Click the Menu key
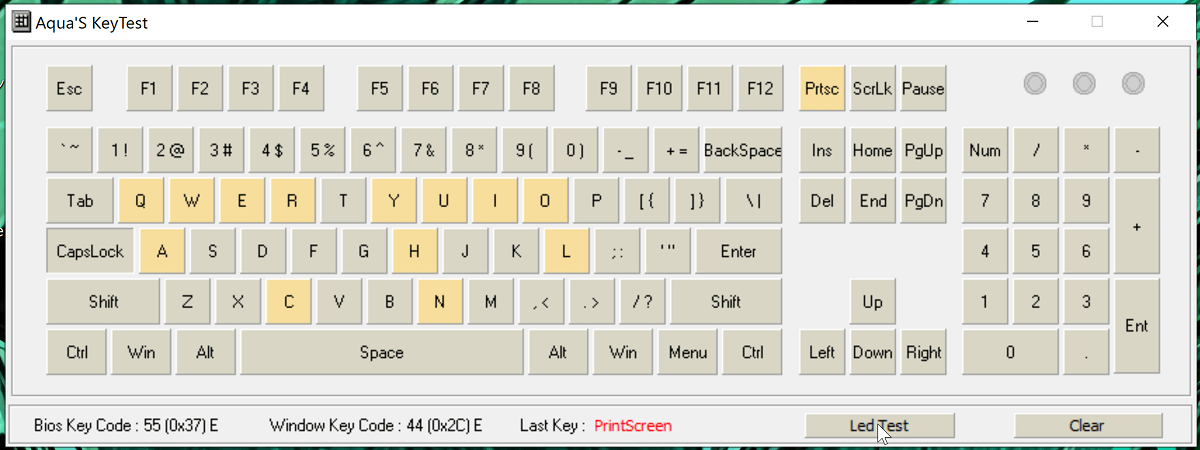Viewport: 1200px width, 450px height. 687,352
